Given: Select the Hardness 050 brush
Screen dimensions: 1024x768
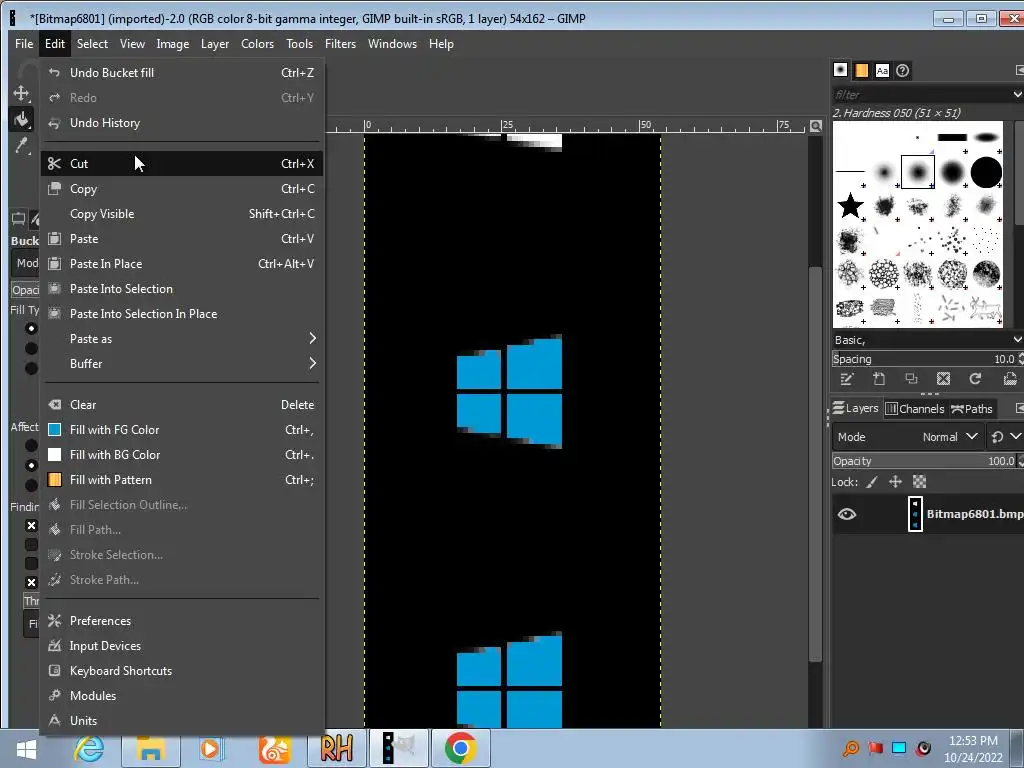Looking at the screenshot, I should click(918, 172).
